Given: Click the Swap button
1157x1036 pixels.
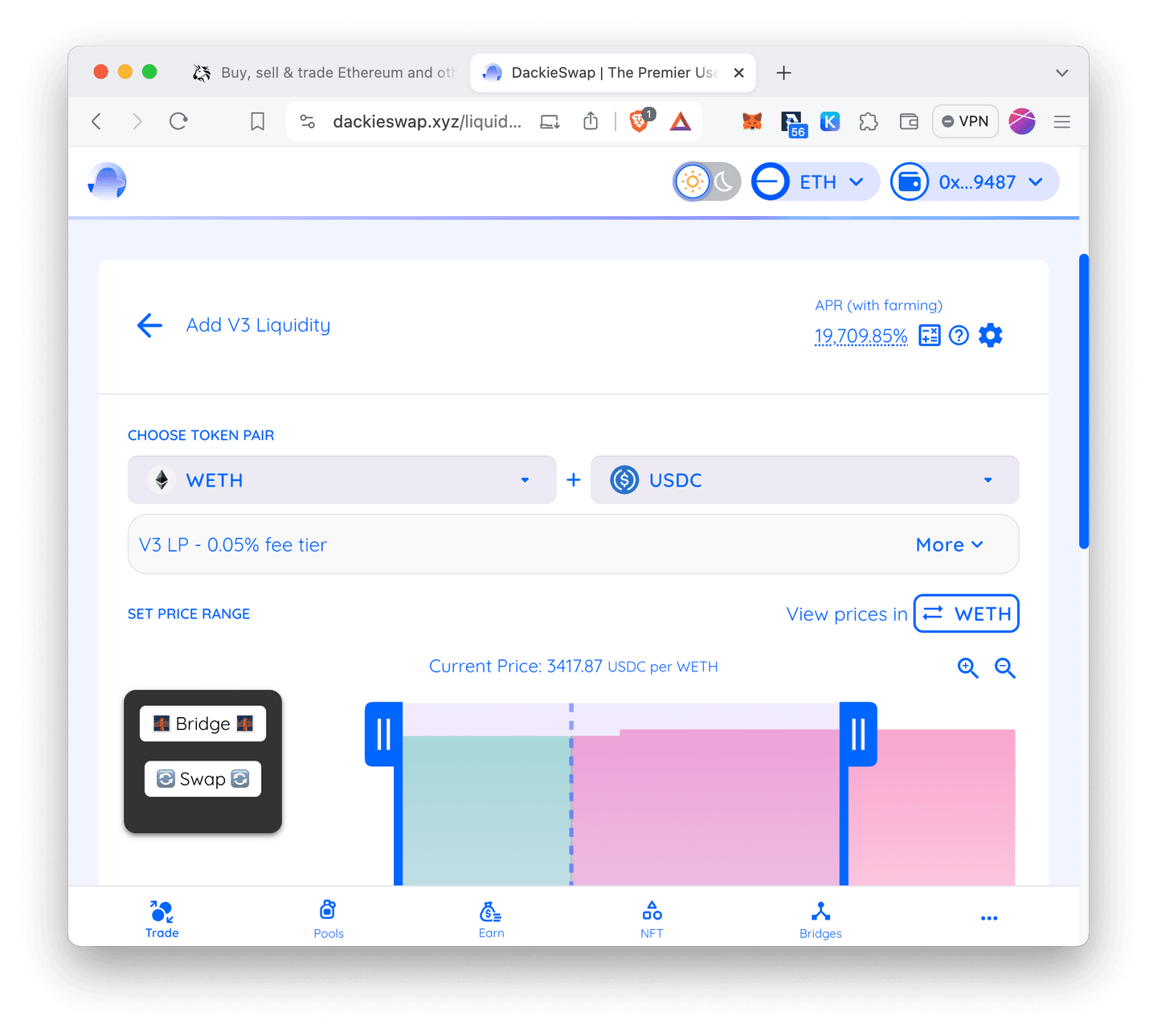Looking at the screenshot, I should (x=203, y=779).
